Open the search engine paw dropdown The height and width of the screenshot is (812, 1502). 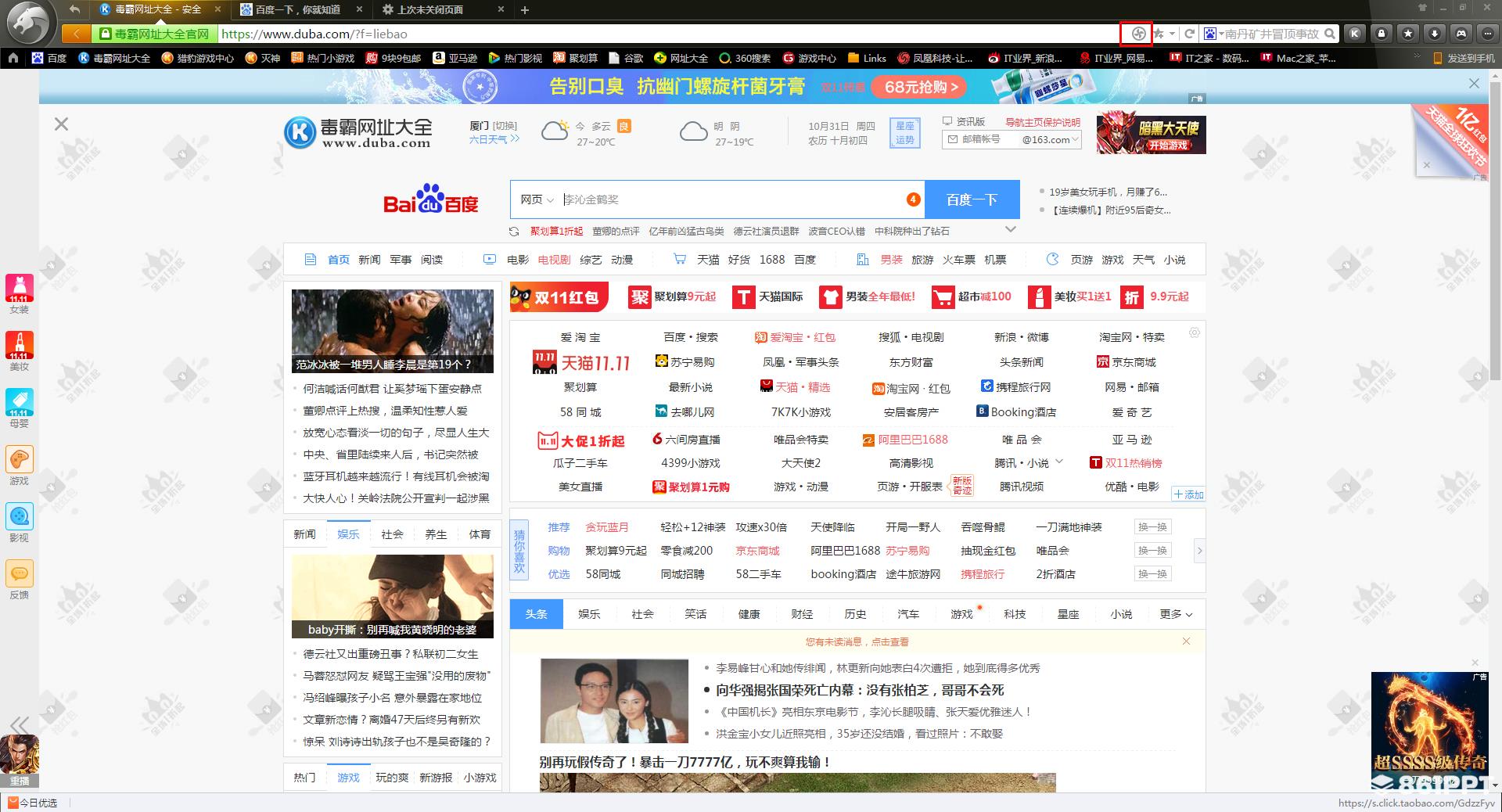pos(1213,34)
